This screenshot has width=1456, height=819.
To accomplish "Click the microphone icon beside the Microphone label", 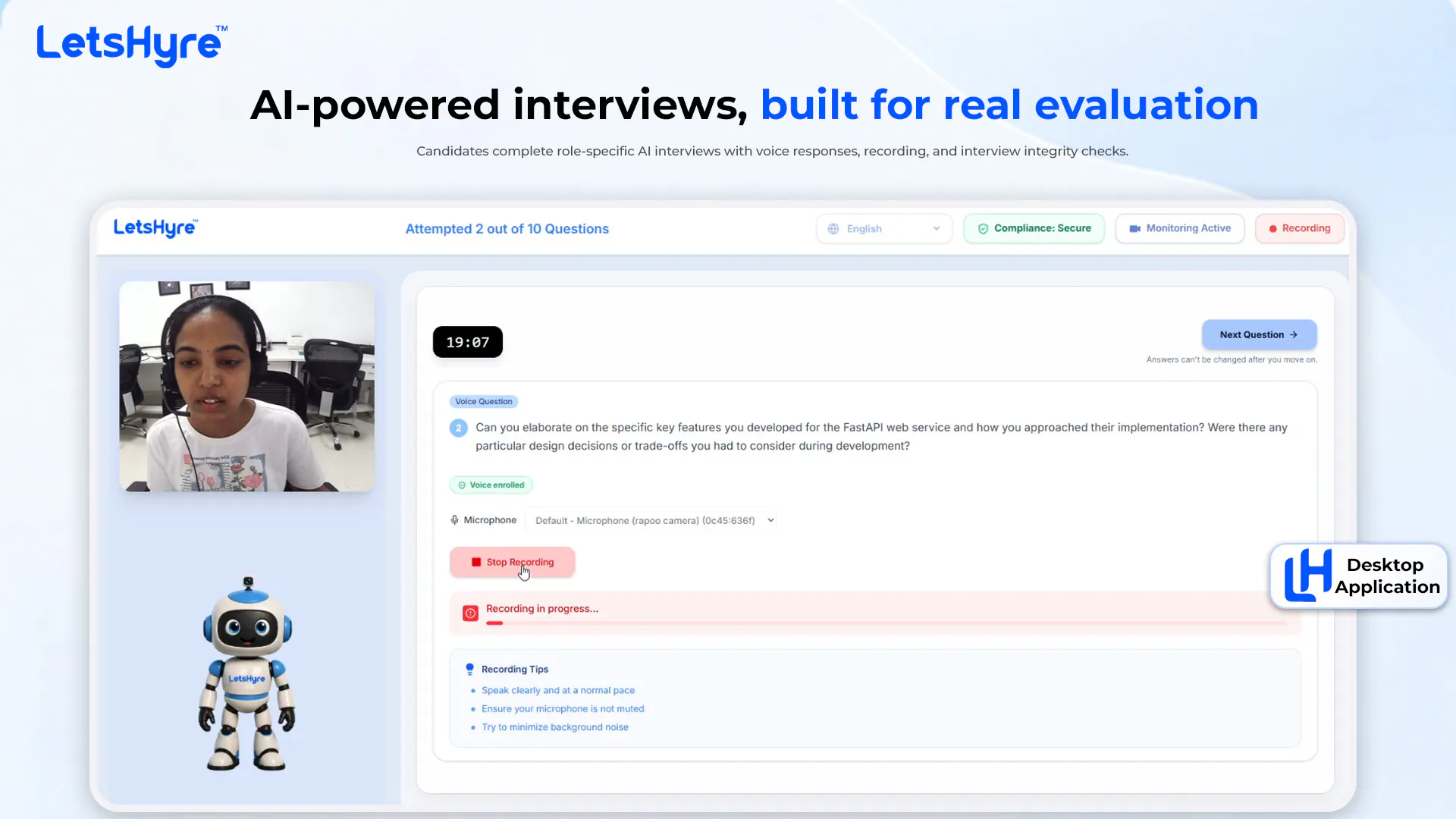I will tap(454, 520).
